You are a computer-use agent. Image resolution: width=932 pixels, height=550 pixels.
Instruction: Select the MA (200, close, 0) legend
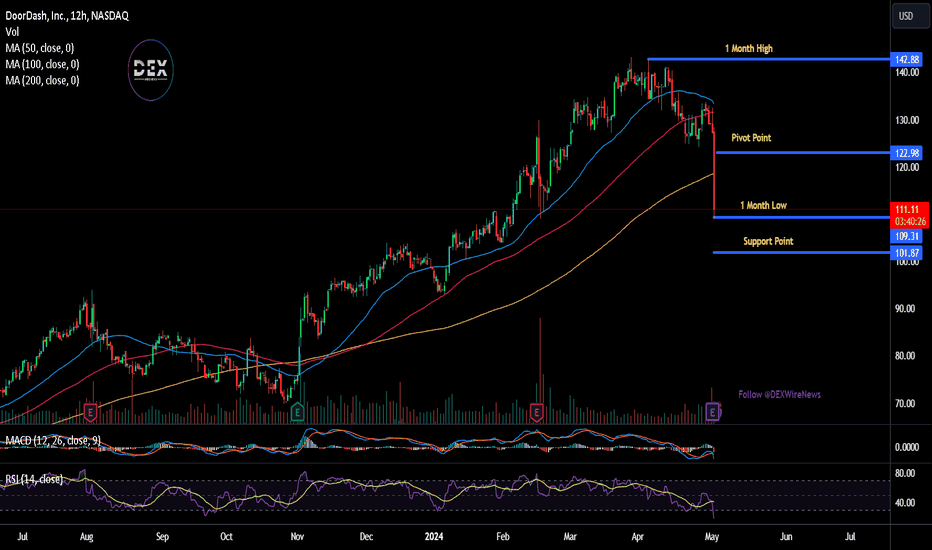tap(42, 80)
